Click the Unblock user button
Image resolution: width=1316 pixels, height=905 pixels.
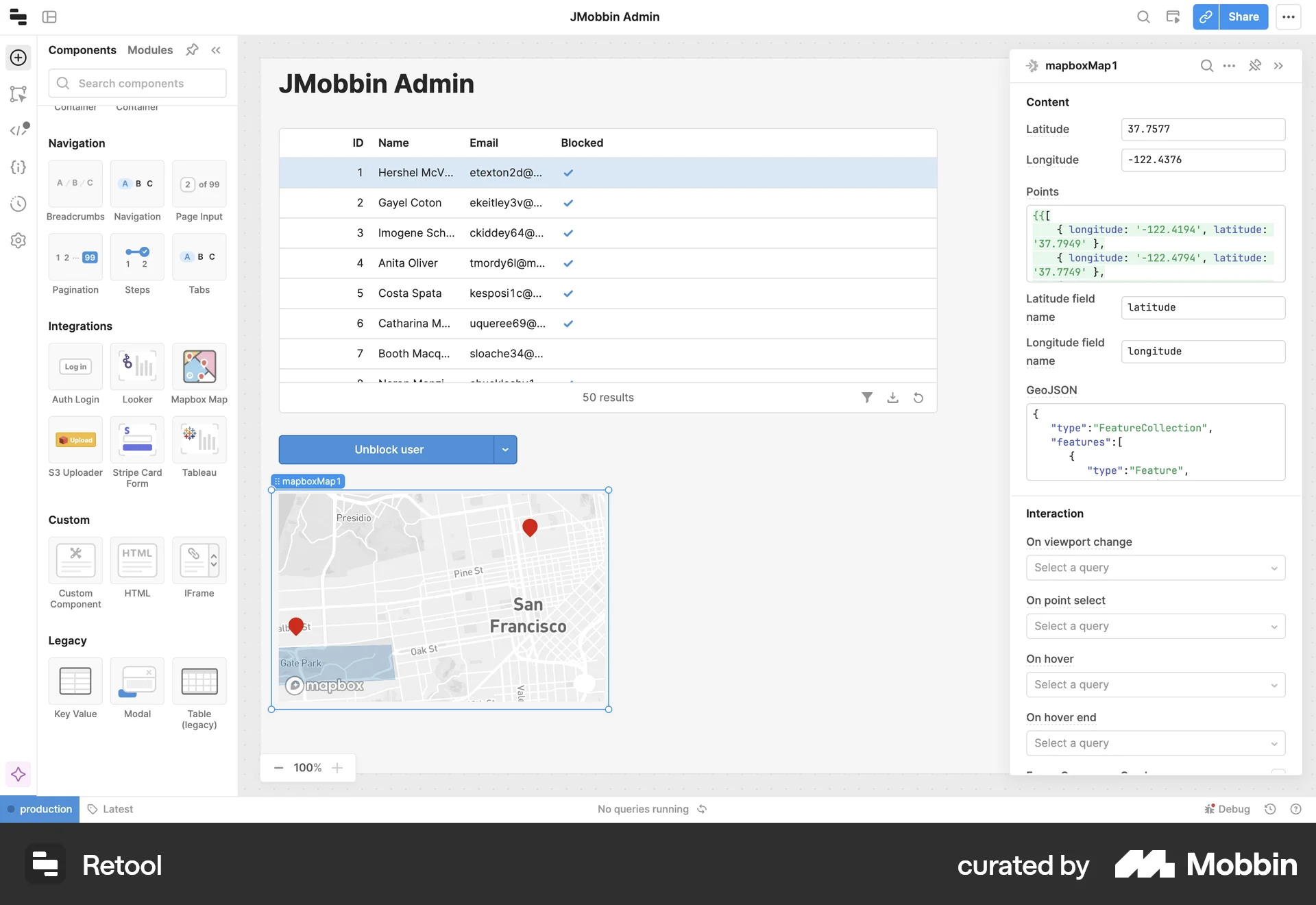[388, 450]
